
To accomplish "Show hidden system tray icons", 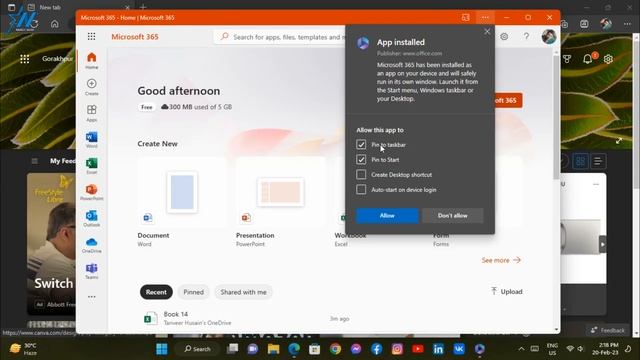I will point(521,349).
